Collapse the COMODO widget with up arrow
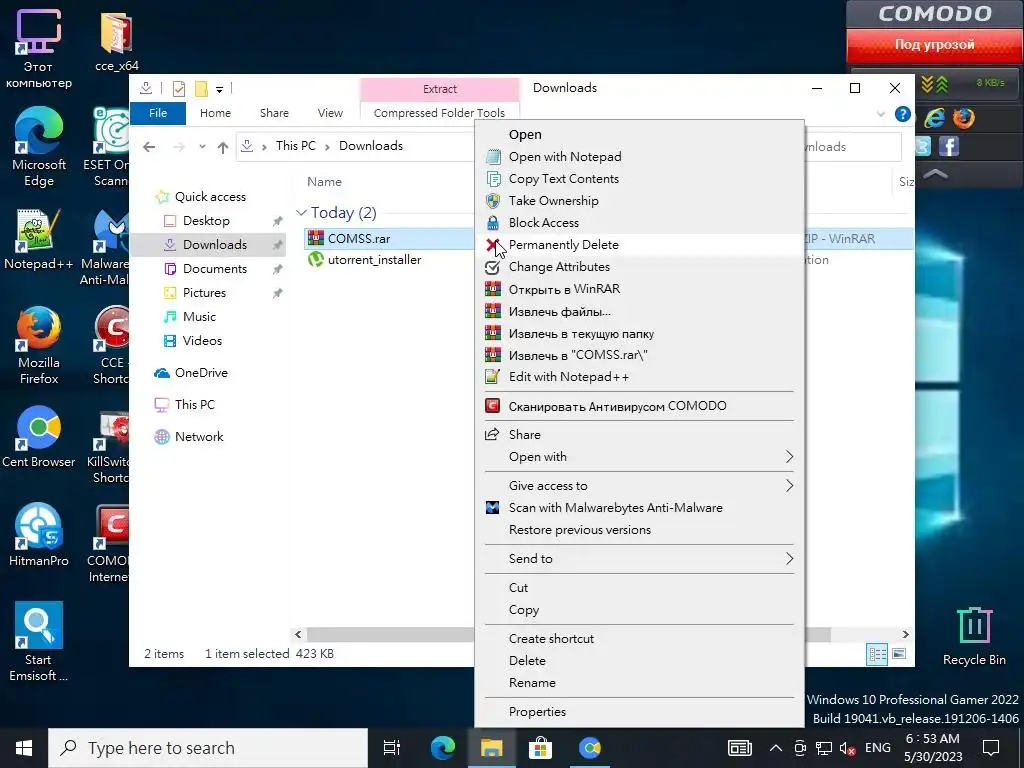The height and width of the screenshot is (768, 1024). (935, 174)
